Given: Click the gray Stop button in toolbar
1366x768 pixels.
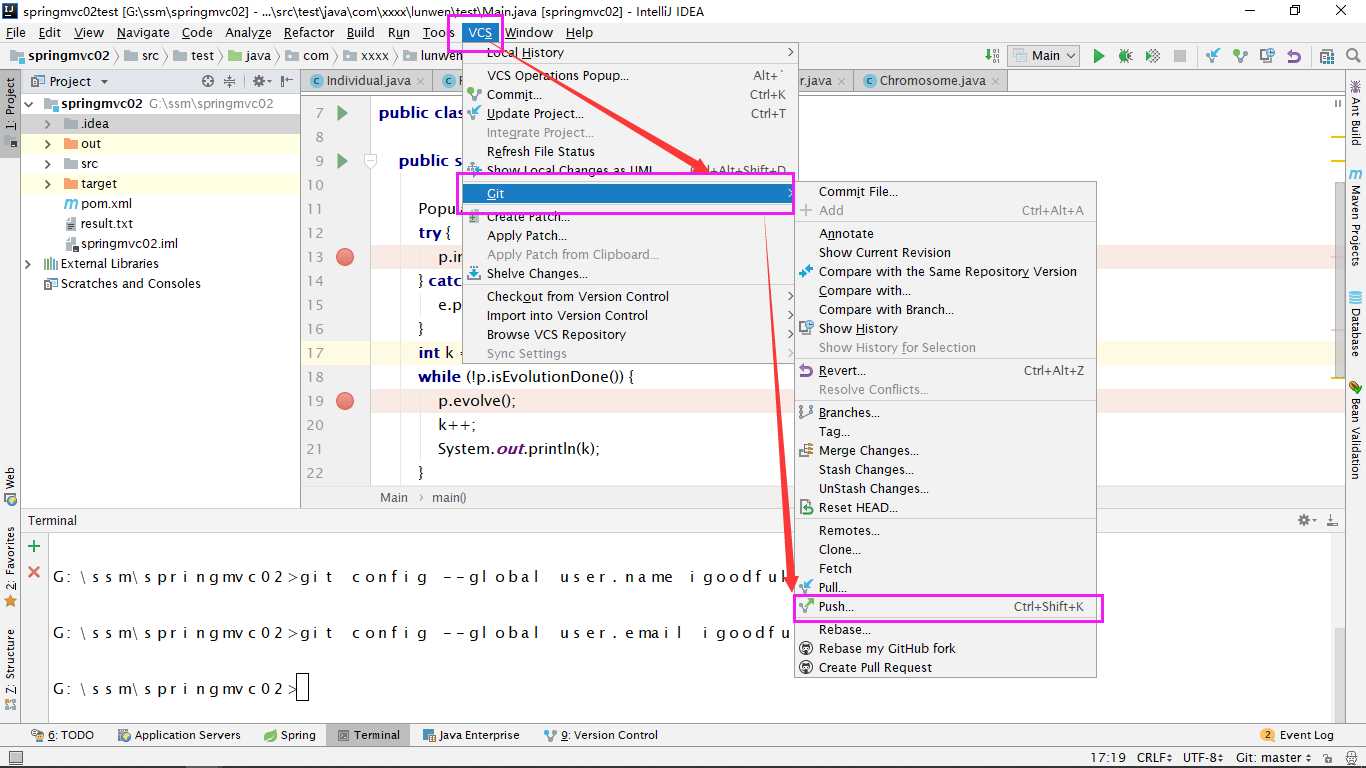Looking at the screenshot, I should pos(1180,56).
